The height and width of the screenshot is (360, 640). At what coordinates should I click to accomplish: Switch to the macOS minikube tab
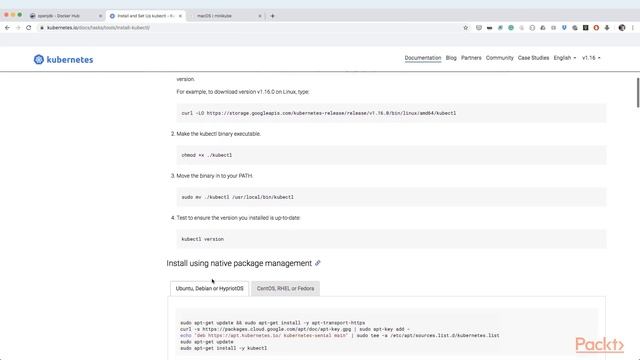225,16
